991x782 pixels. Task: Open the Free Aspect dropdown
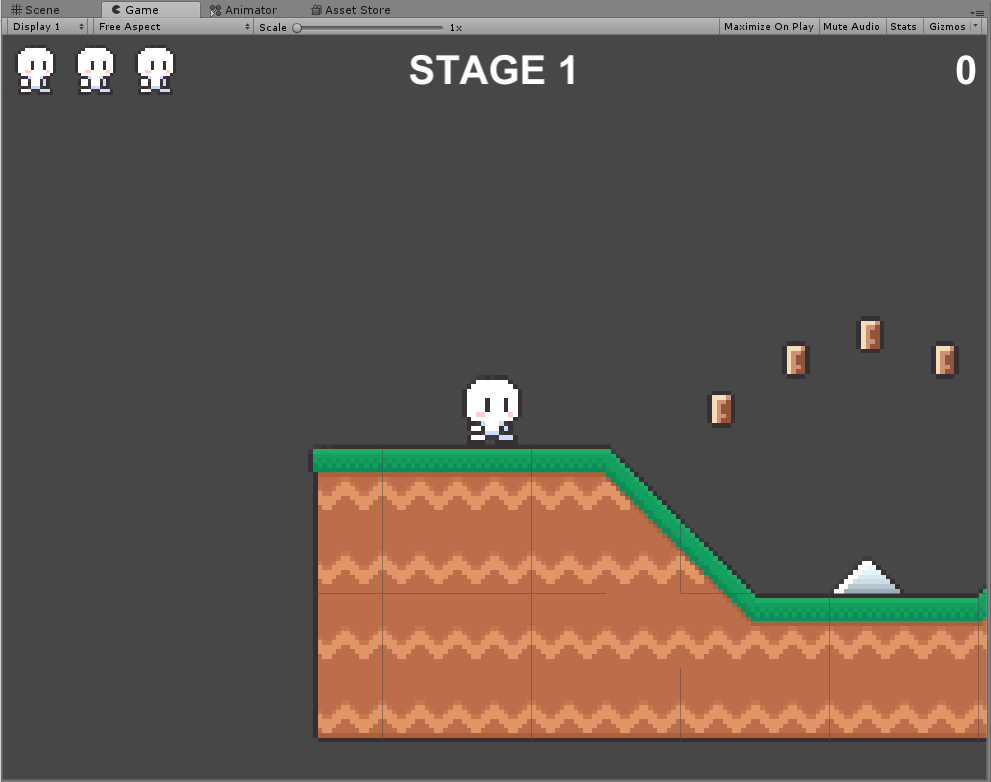(174, 27)
